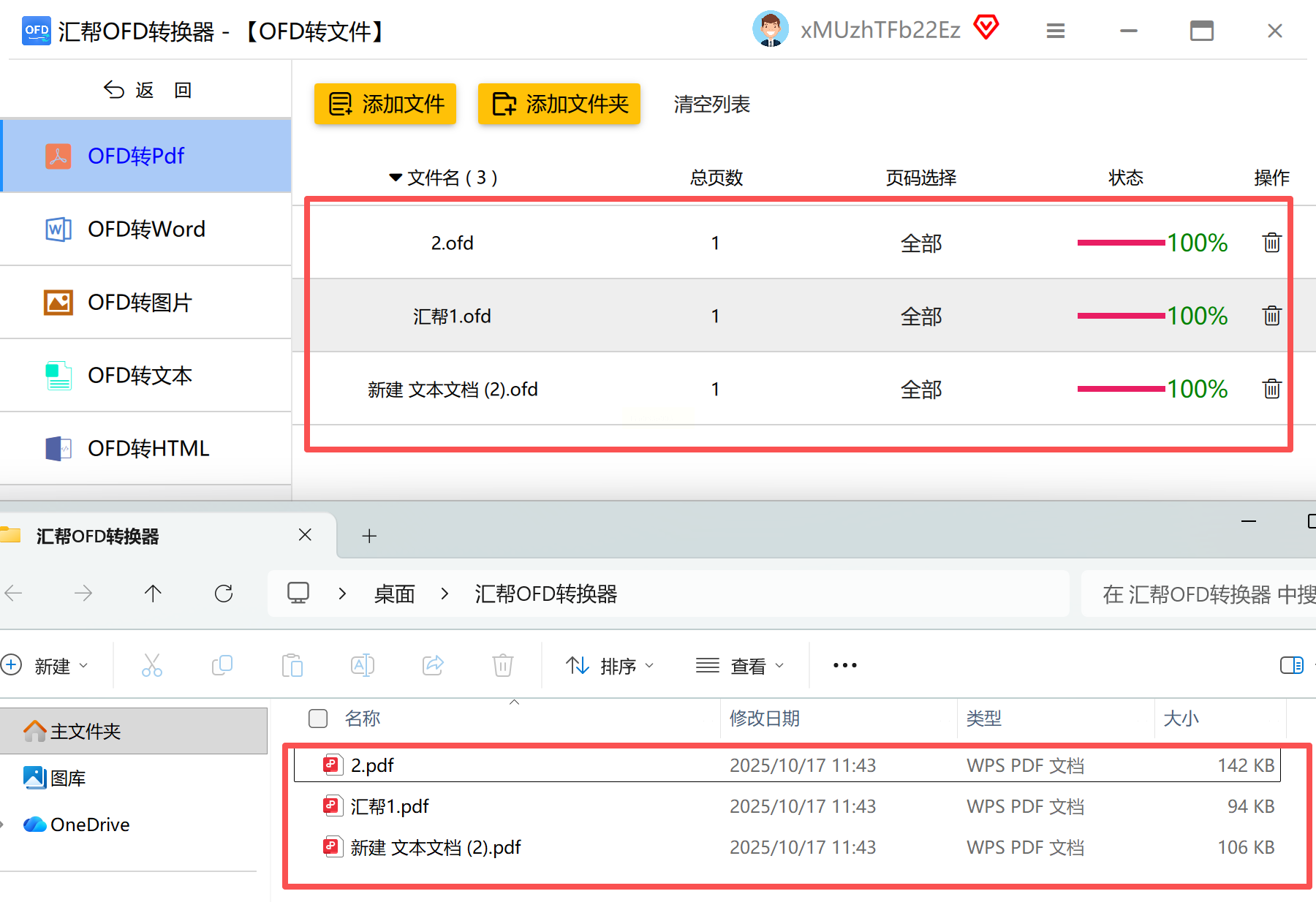1316x902 pixels.
Task: Open 主文件夹 in the navigation pane
Action: (x=134, y=731)
